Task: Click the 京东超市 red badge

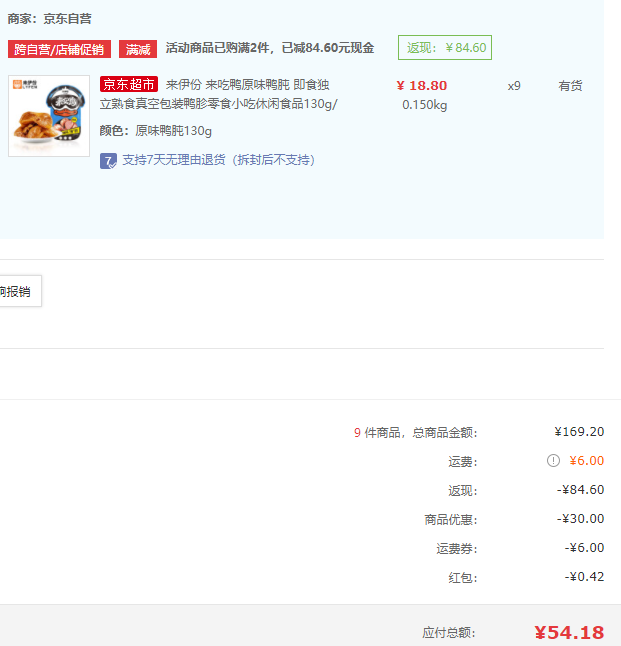Action: click(129, 84)
